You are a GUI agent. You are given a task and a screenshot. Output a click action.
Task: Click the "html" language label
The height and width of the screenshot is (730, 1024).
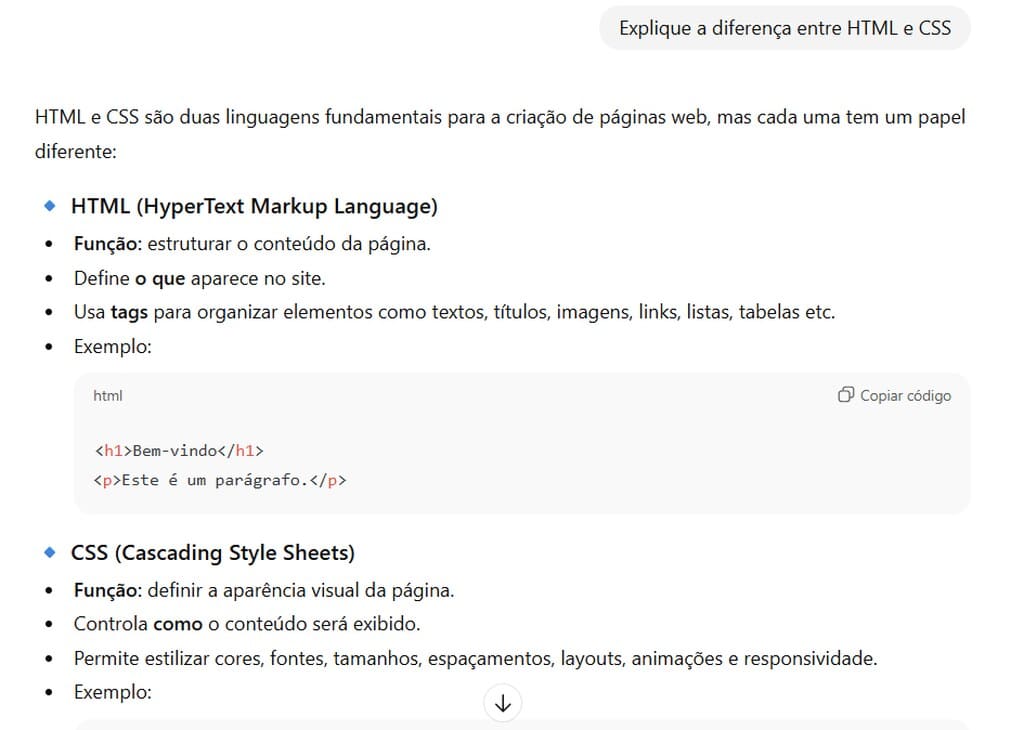(x=108, y=396)
